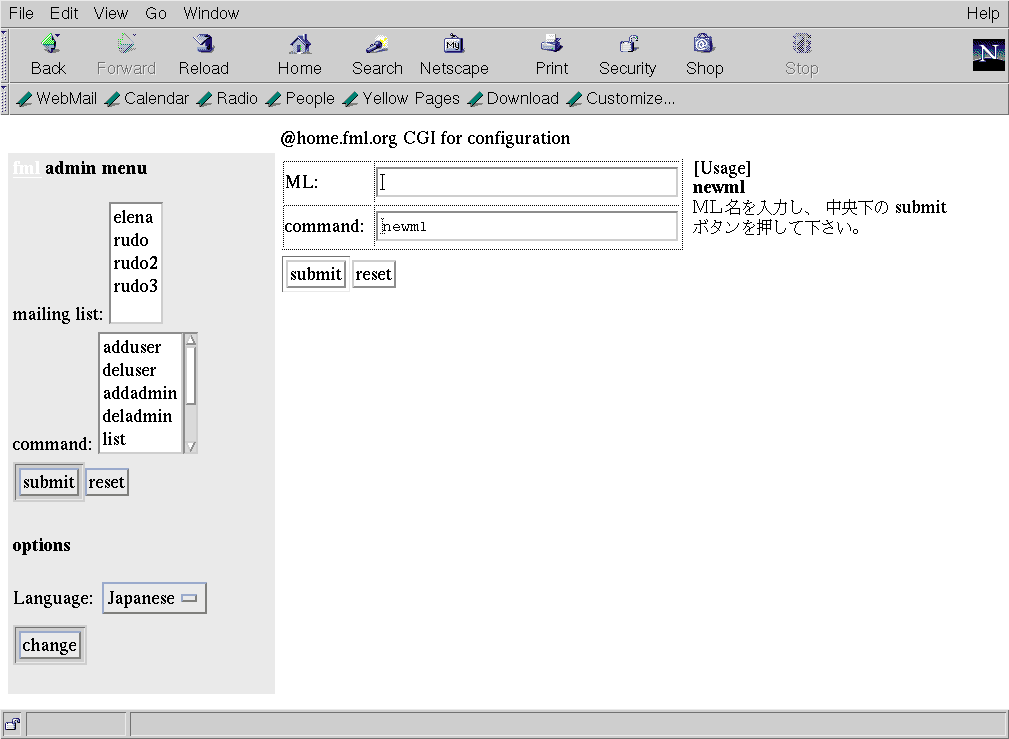Click the status bar lock icon

click(x=13, y=724)
